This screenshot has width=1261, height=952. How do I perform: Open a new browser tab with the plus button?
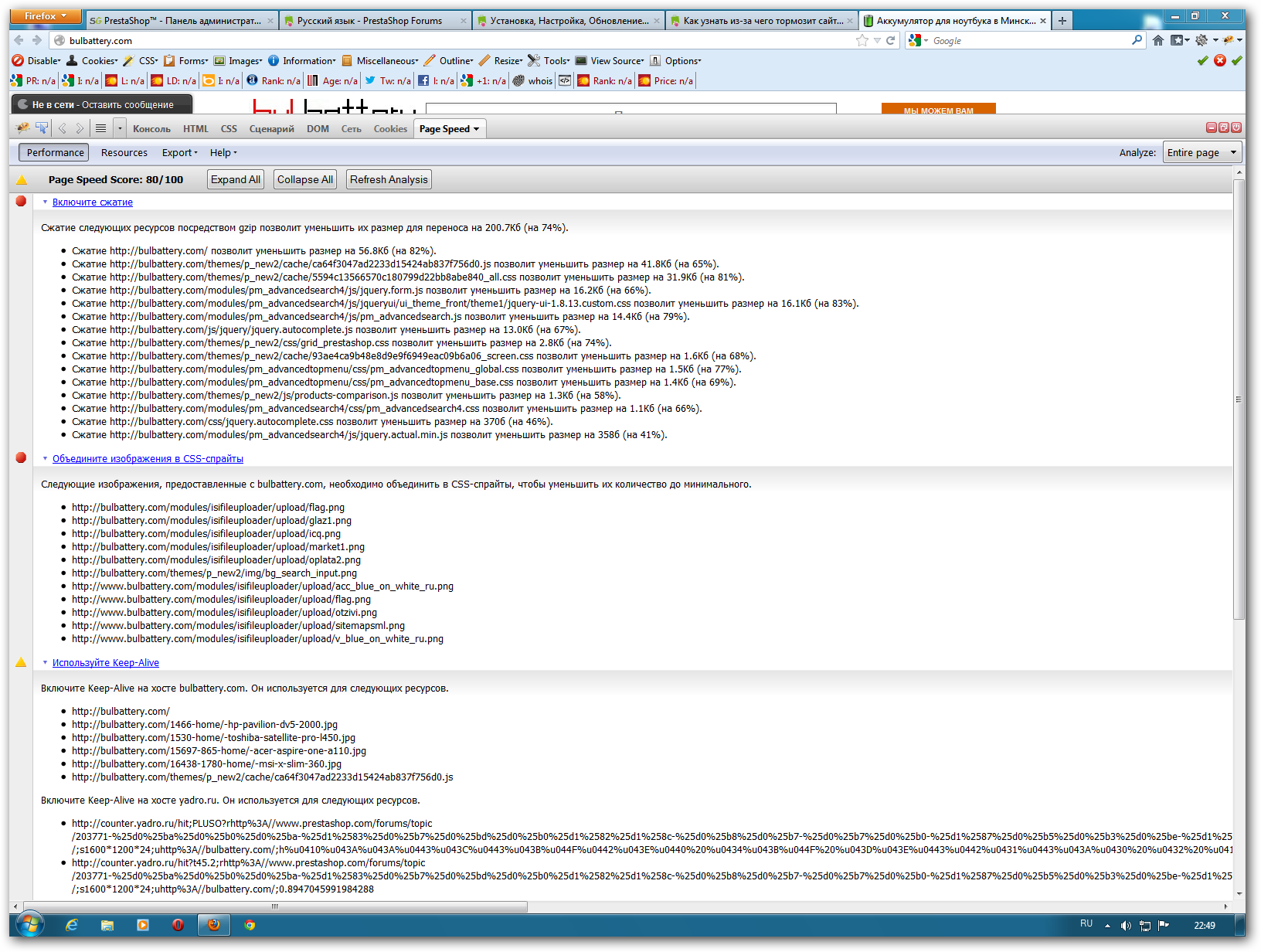[1062, 21]
